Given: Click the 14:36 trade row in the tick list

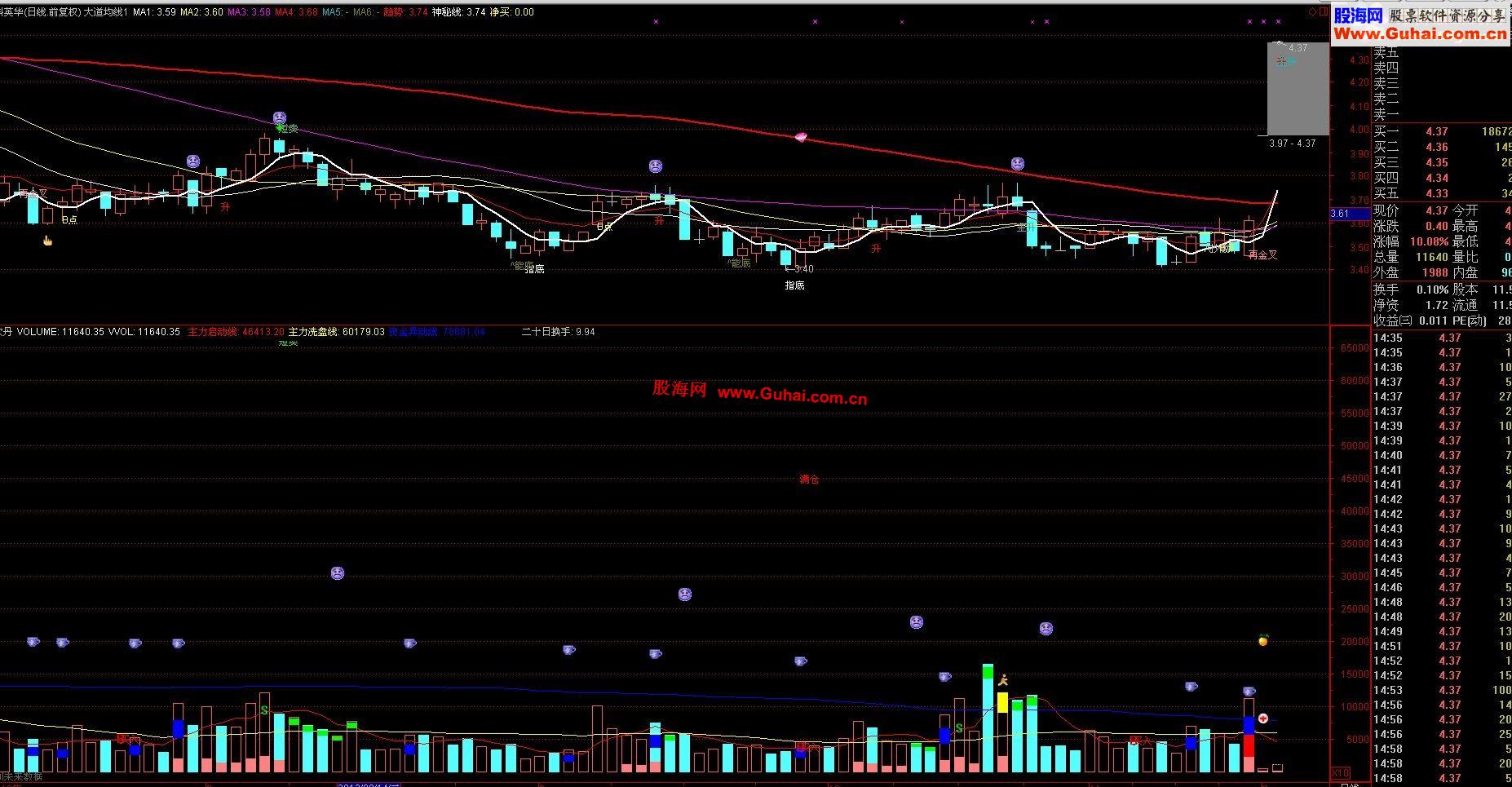Looking at the screenshot, I should click(1442, 367).
